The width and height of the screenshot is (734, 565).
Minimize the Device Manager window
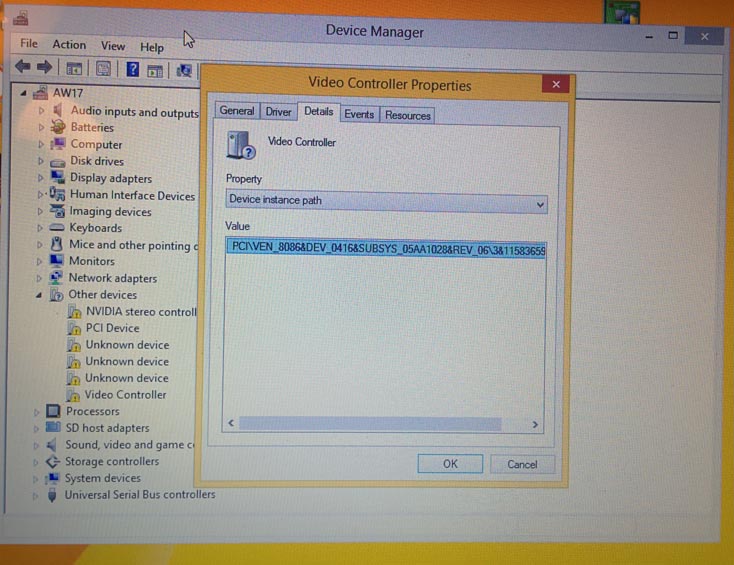(x=649, y=37)
